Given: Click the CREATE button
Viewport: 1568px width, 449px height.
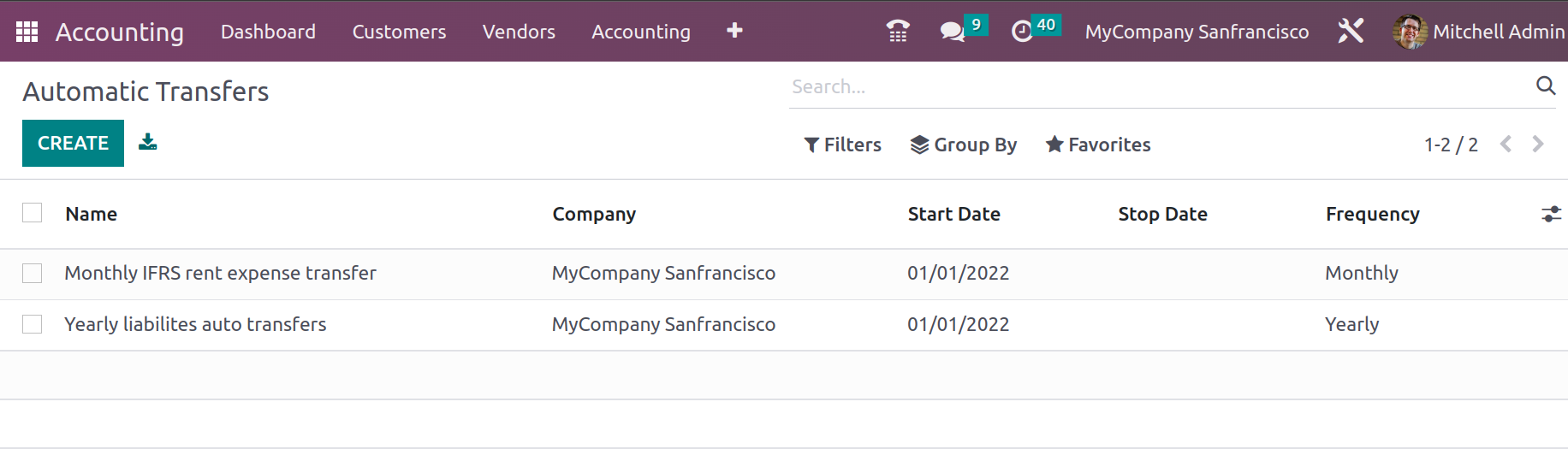Looking at the screenshot, I should tap(73, 143).
